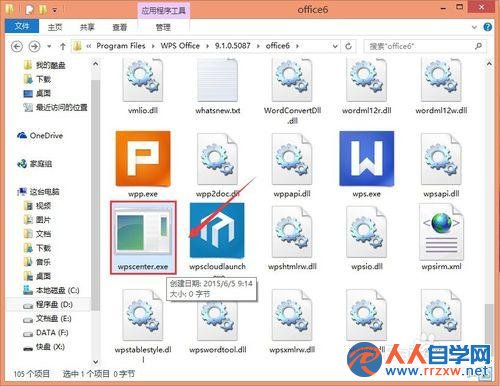This screenshot has width=500, height=386.
Task: Open 视频 folder in the sidebar
Action: pos(37,206)
